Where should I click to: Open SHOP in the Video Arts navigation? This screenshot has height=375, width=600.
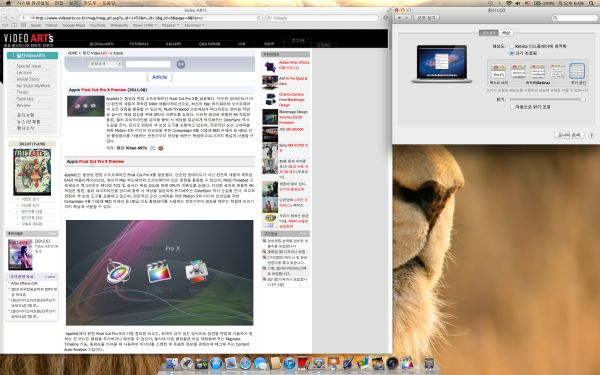[269, 44]
